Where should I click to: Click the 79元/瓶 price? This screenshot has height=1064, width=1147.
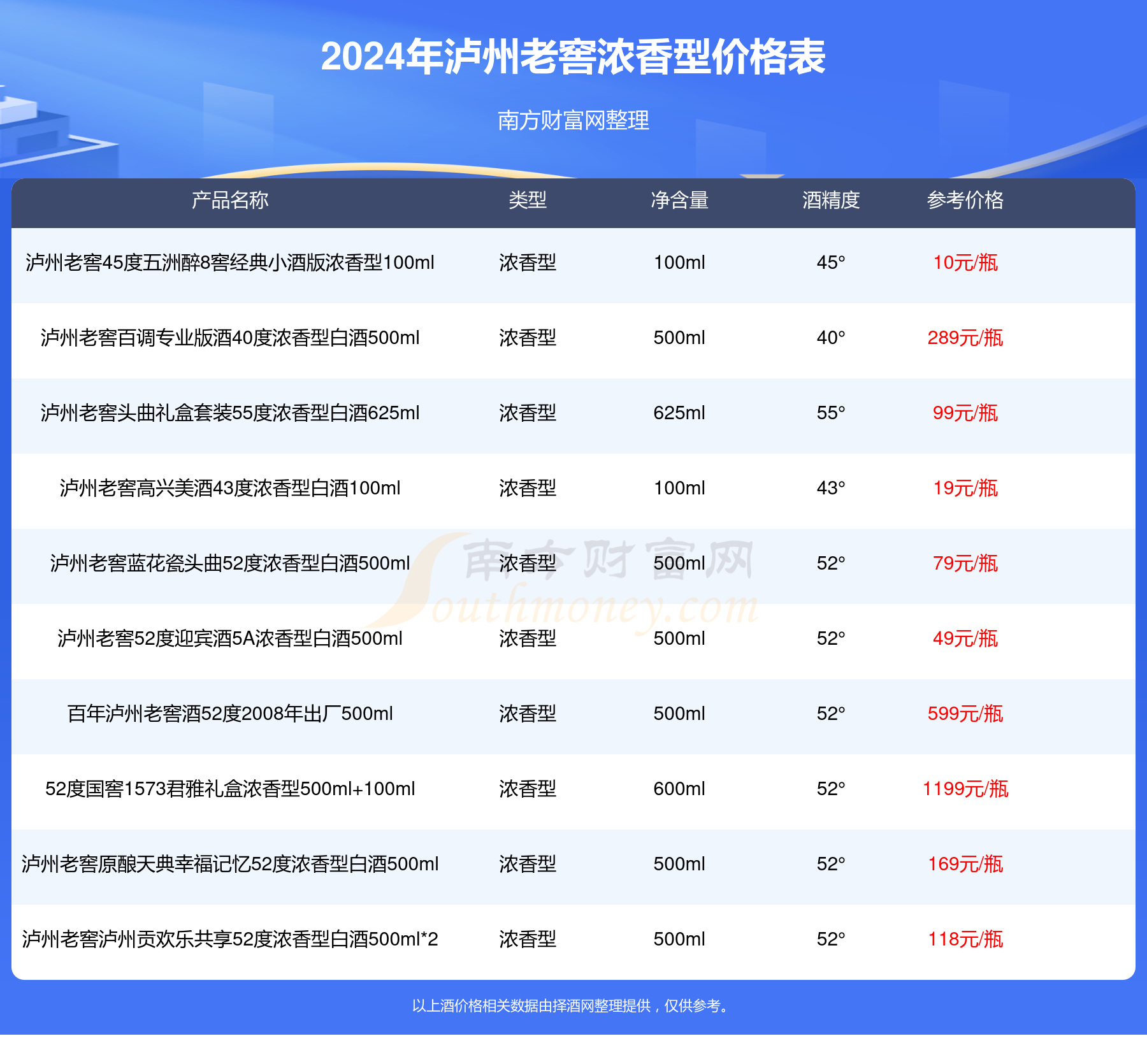point(965,563)
